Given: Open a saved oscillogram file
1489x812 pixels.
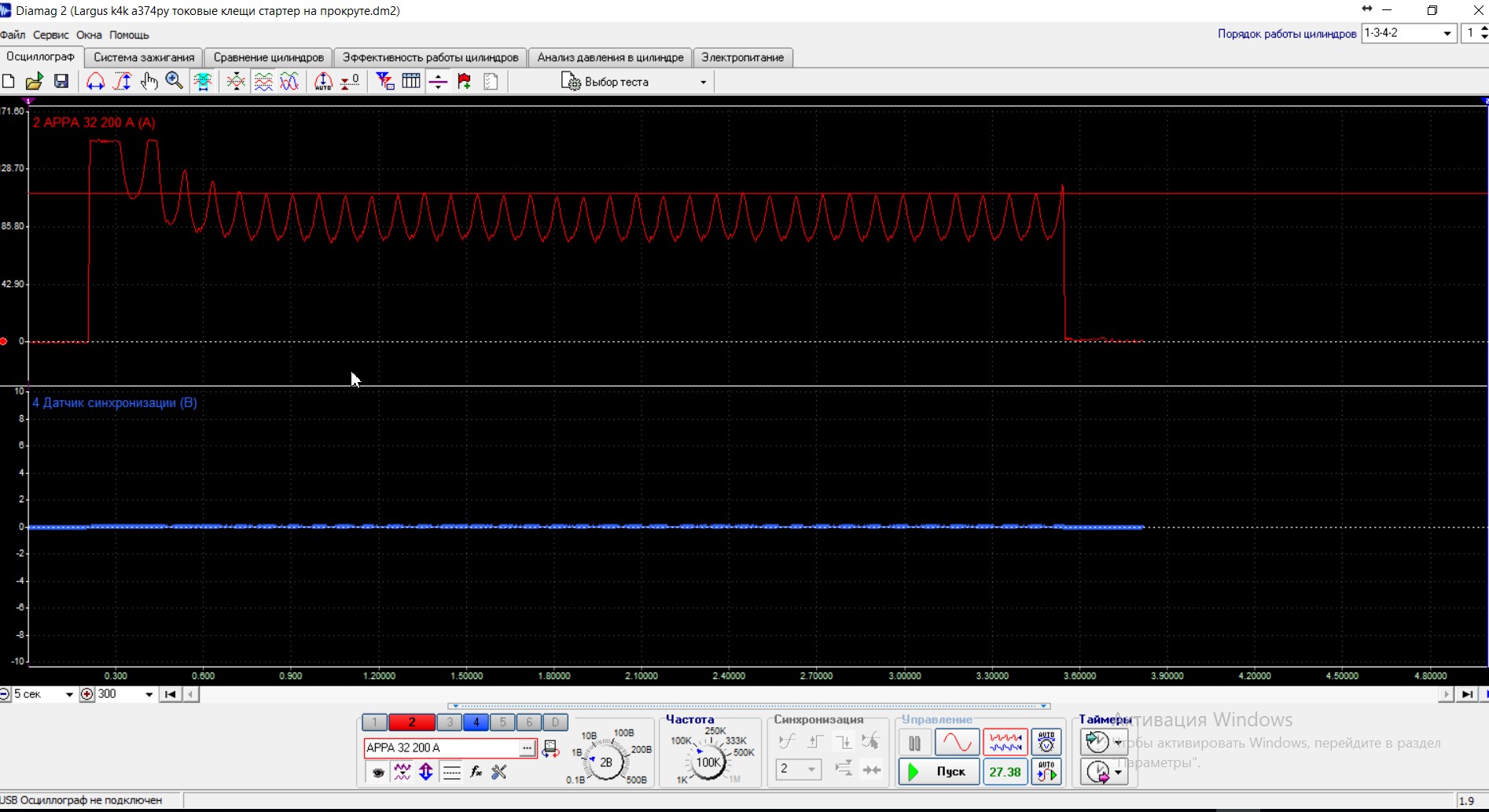Looking at the screenshot, I should pyautogui.click(x=35, y=82).
